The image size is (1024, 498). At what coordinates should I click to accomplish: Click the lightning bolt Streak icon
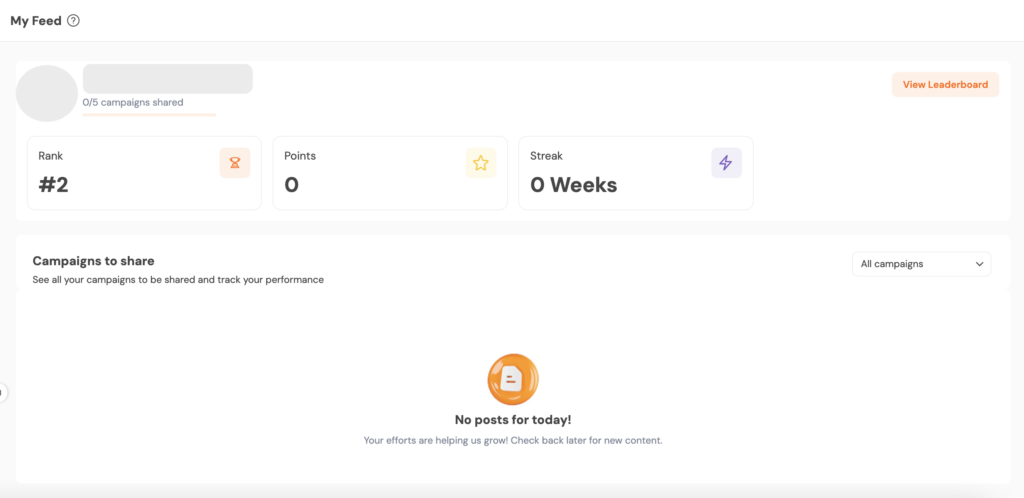[x=726, y=163]
